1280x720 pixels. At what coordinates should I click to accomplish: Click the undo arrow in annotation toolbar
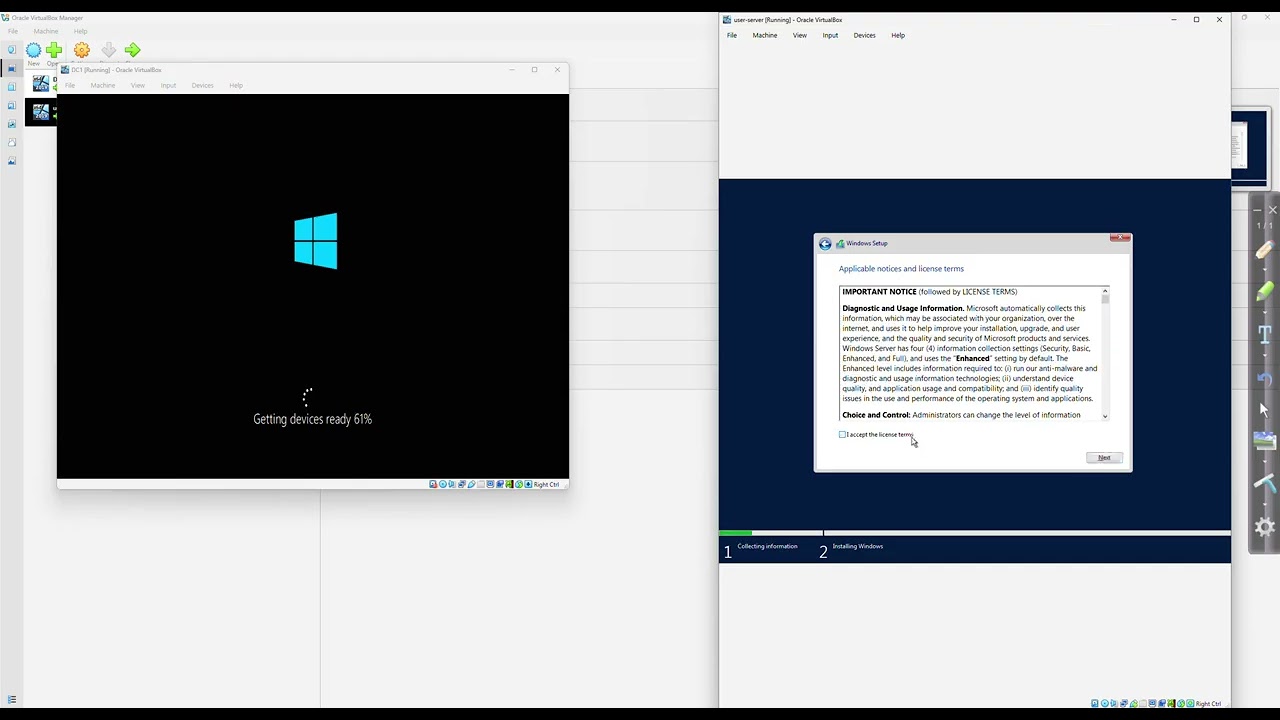1265,379
